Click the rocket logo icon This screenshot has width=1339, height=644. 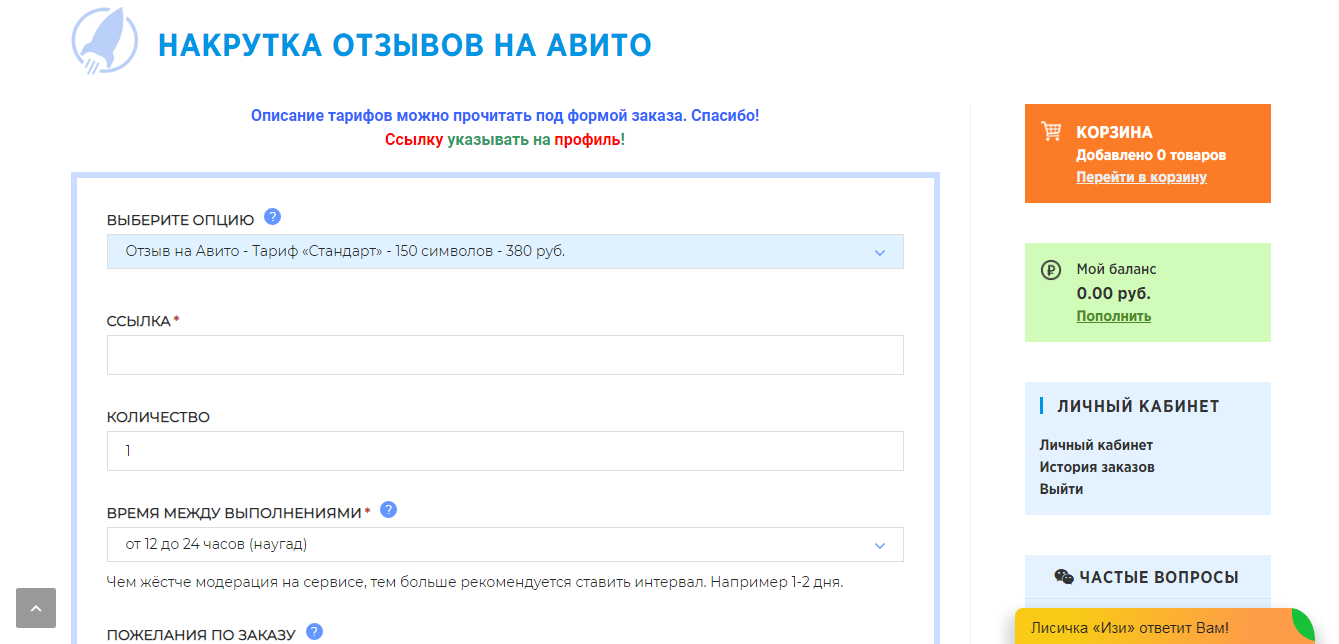(x=104, y=41)
